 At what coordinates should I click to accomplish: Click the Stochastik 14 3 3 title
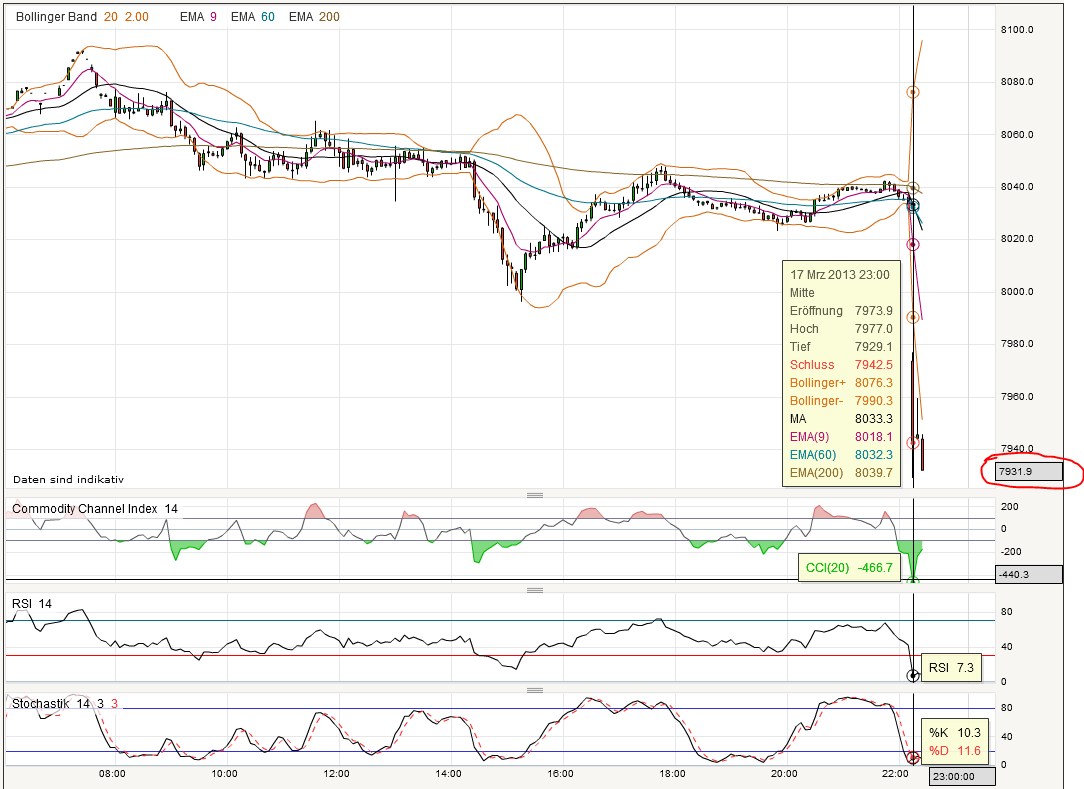tap(65, 703)
